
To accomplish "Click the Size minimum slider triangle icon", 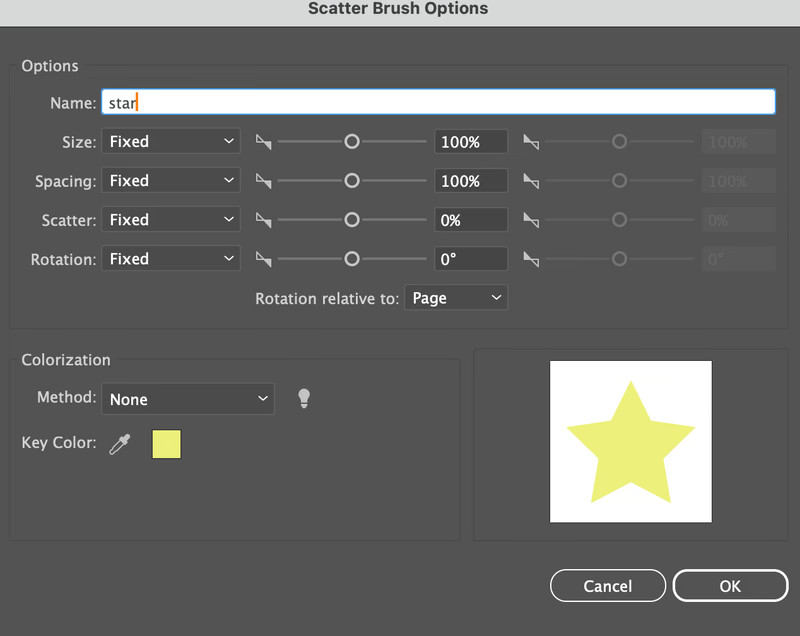I will tap(263, 142).
